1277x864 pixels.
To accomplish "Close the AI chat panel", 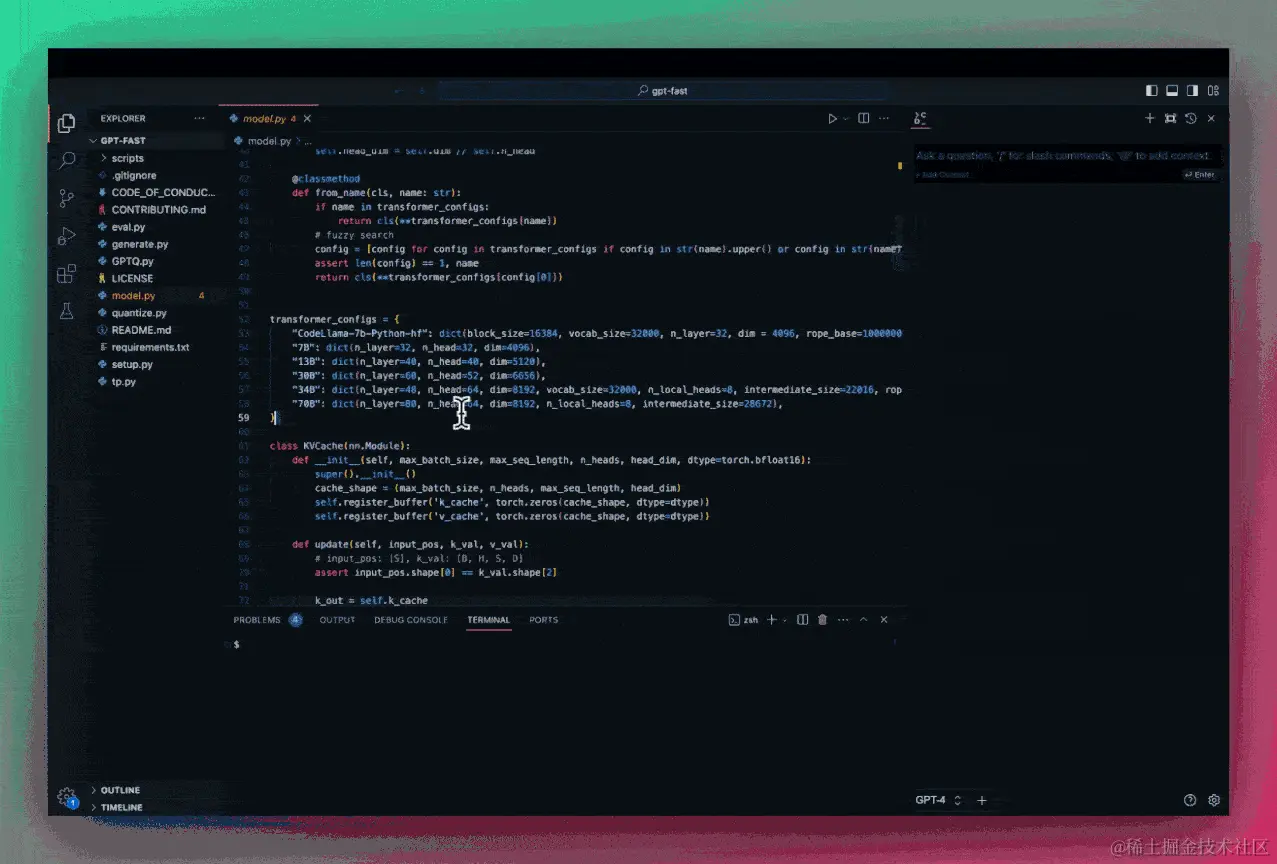I will (1211, 118).
